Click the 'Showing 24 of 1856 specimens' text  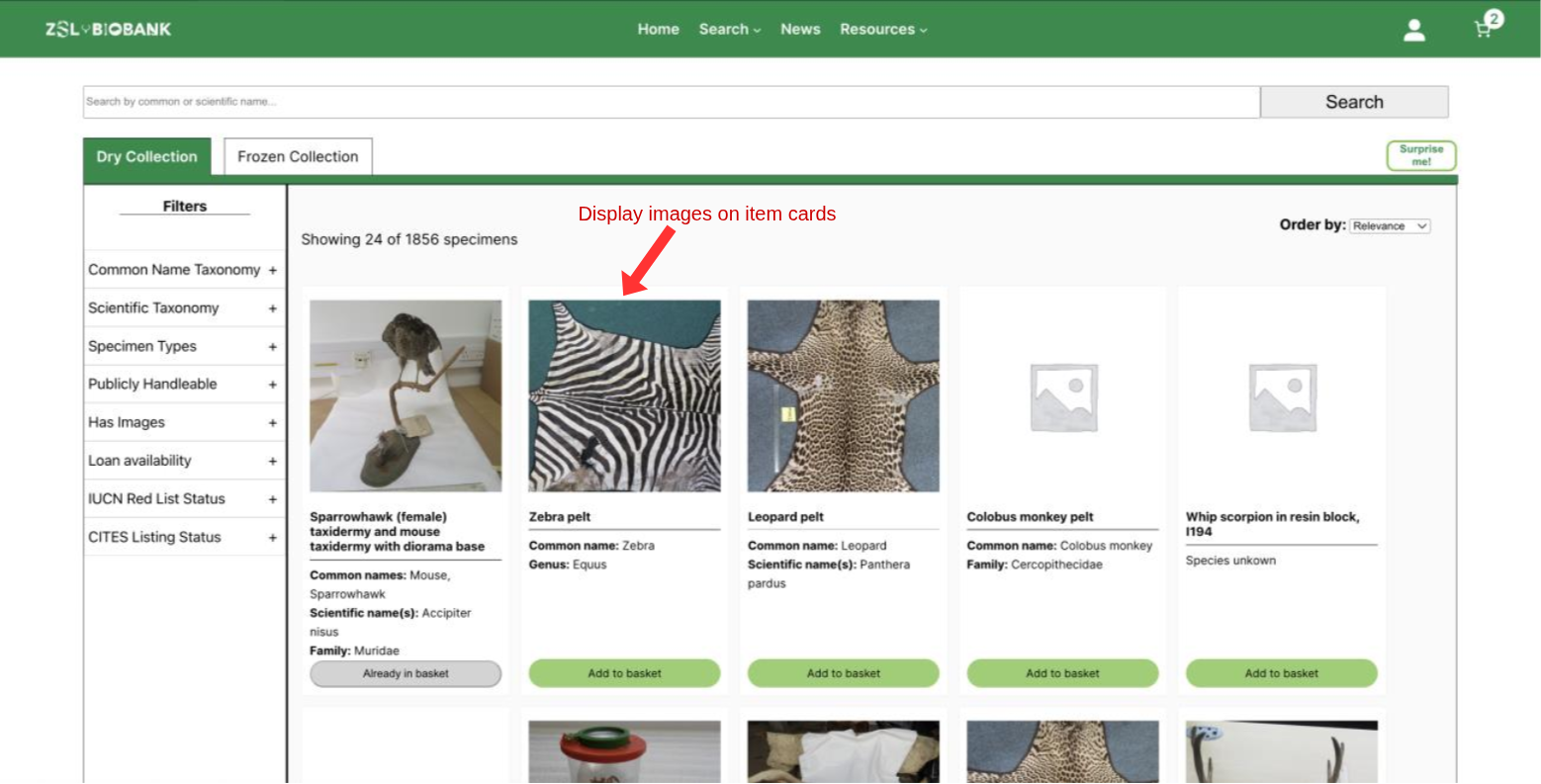(x=409, y=239)
